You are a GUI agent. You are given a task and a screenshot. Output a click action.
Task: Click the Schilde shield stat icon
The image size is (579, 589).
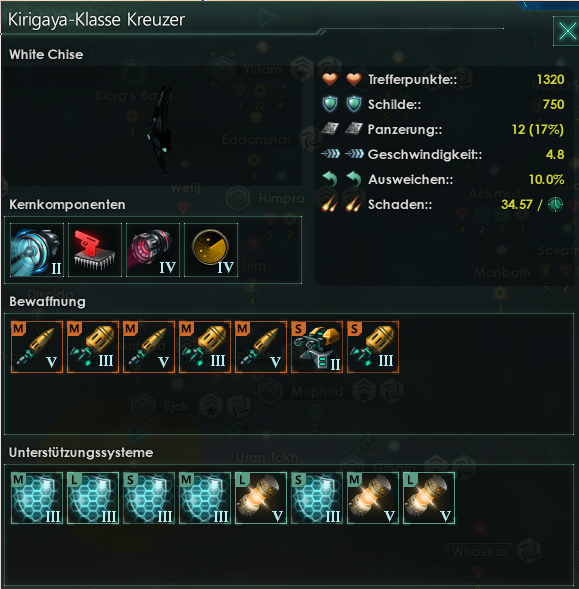coord(330,104)
